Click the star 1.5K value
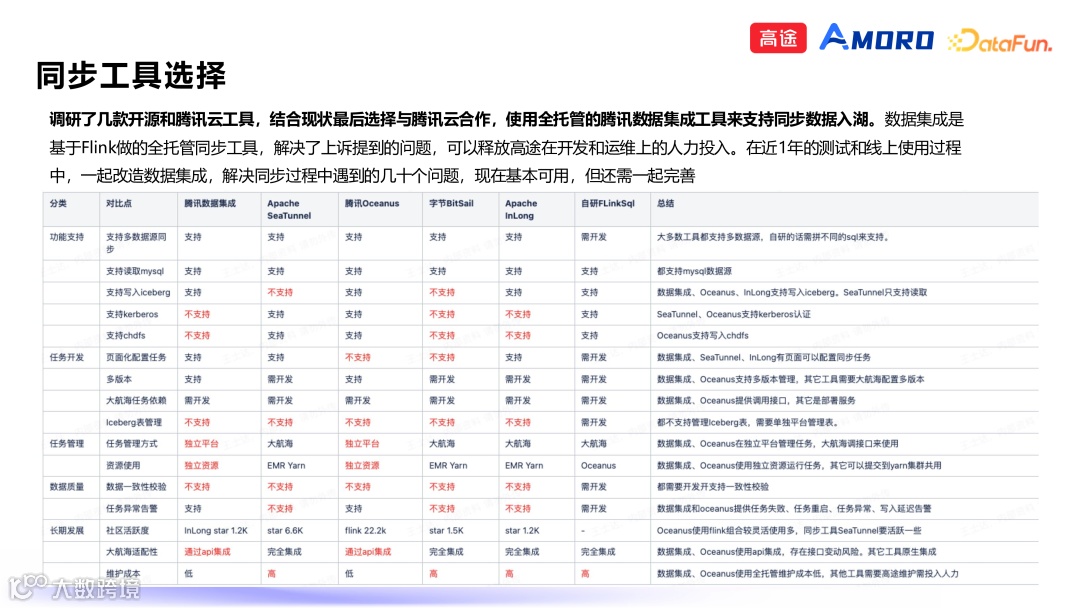Viewport: 1080px width, 608px height. 446,530
